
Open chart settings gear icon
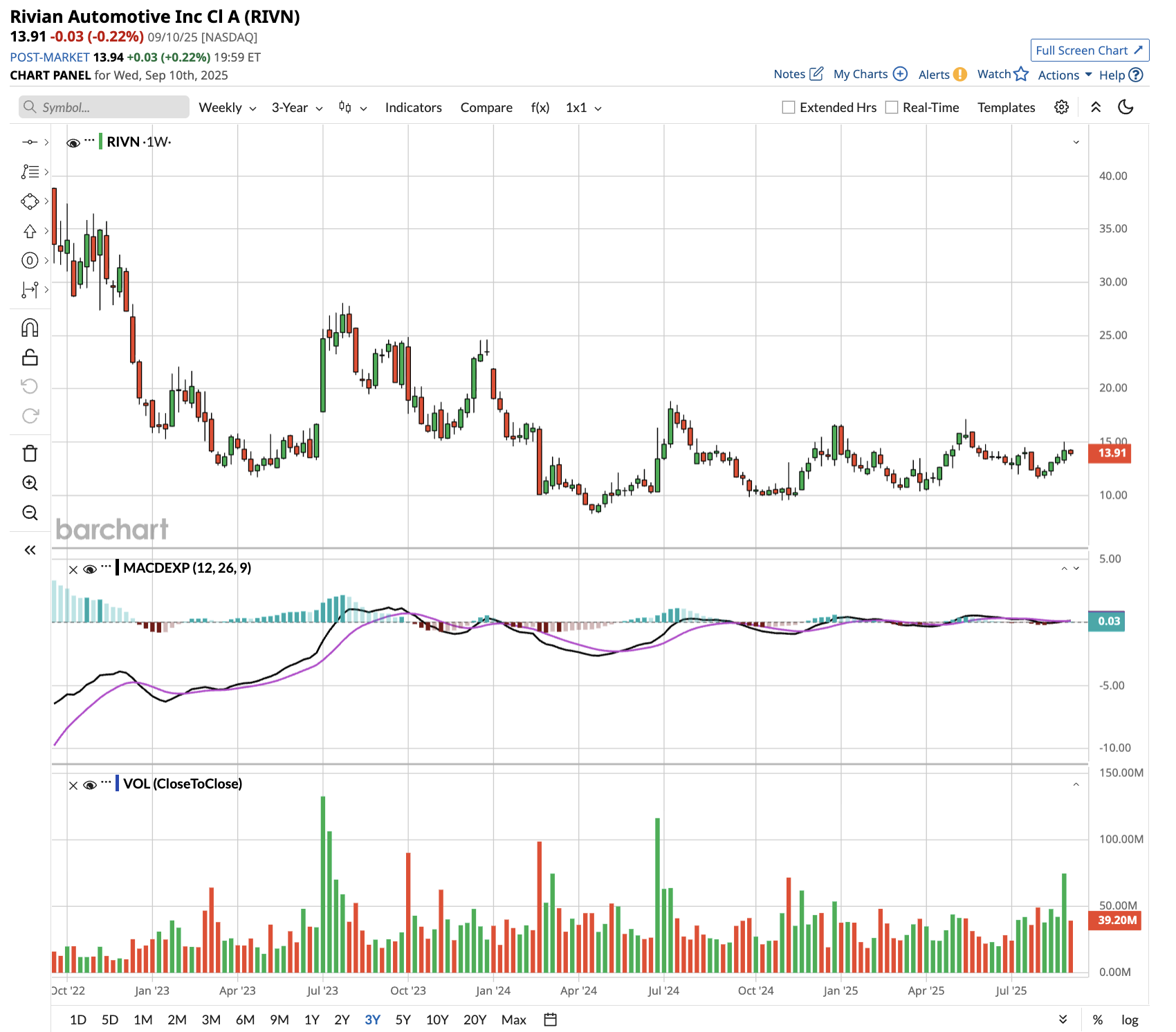pyautogui.click(x=1061, y=107)
